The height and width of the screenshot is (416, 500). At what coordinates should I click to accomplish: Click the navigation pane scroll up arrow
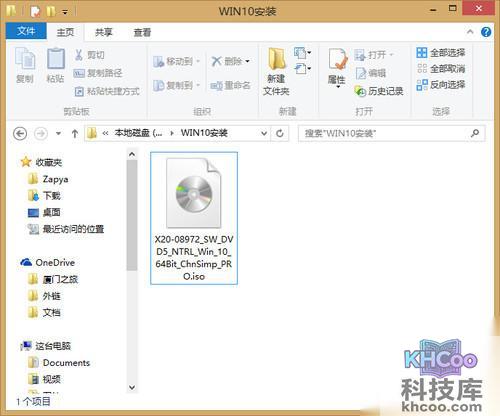point(132,154)
